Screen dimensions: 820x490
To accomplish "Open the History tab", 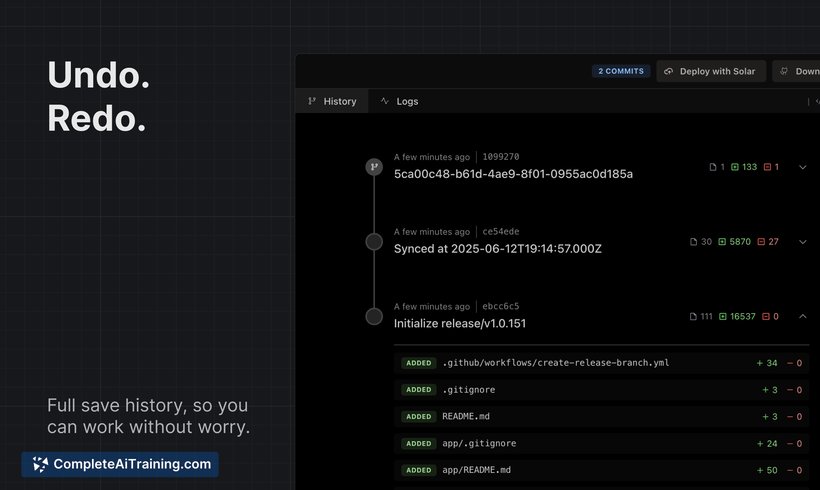I will point(332,101).
